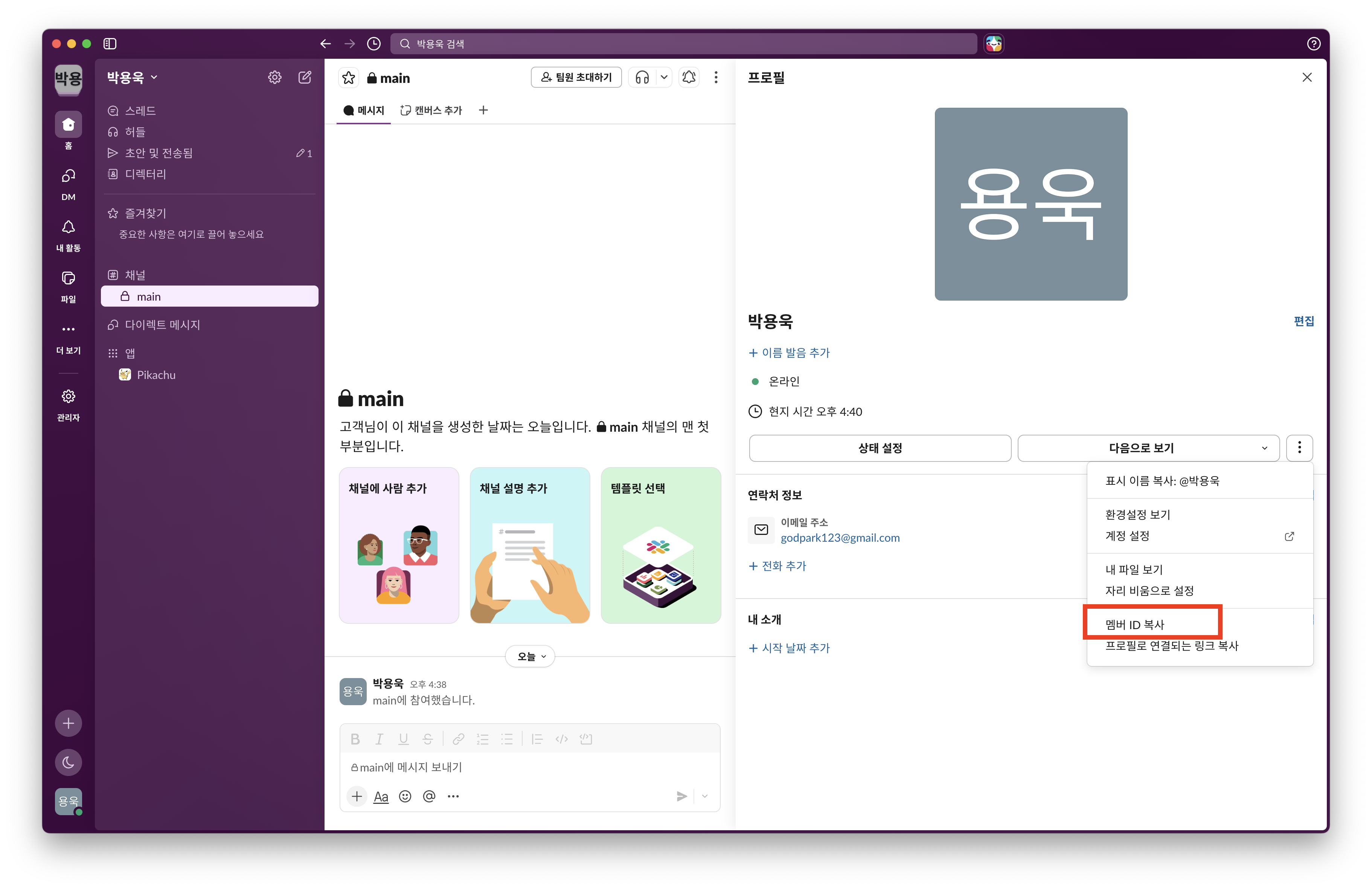The height and width of the screenshot is (889, 1372).
Task: Toggle the moon pause-notifications icon
Action: click(x=68, y=762)
